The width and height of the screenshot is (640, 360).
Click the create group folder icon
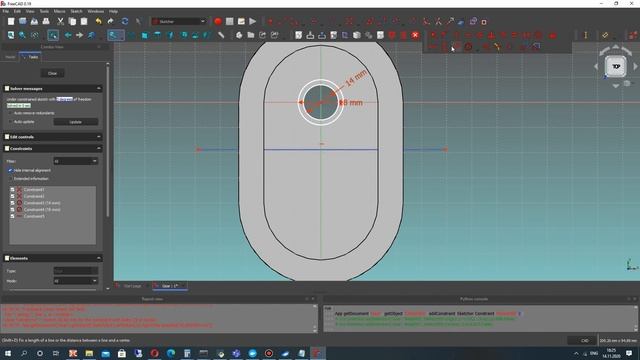(251, 35)
